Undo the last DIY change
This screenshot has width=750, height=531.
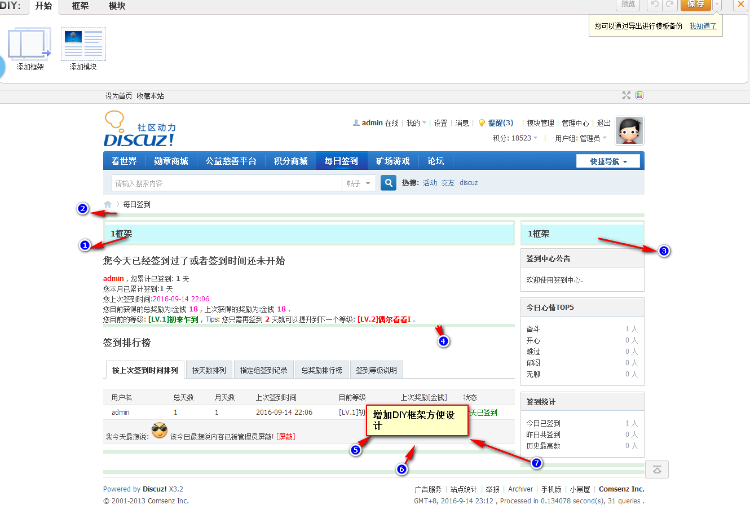654,4
